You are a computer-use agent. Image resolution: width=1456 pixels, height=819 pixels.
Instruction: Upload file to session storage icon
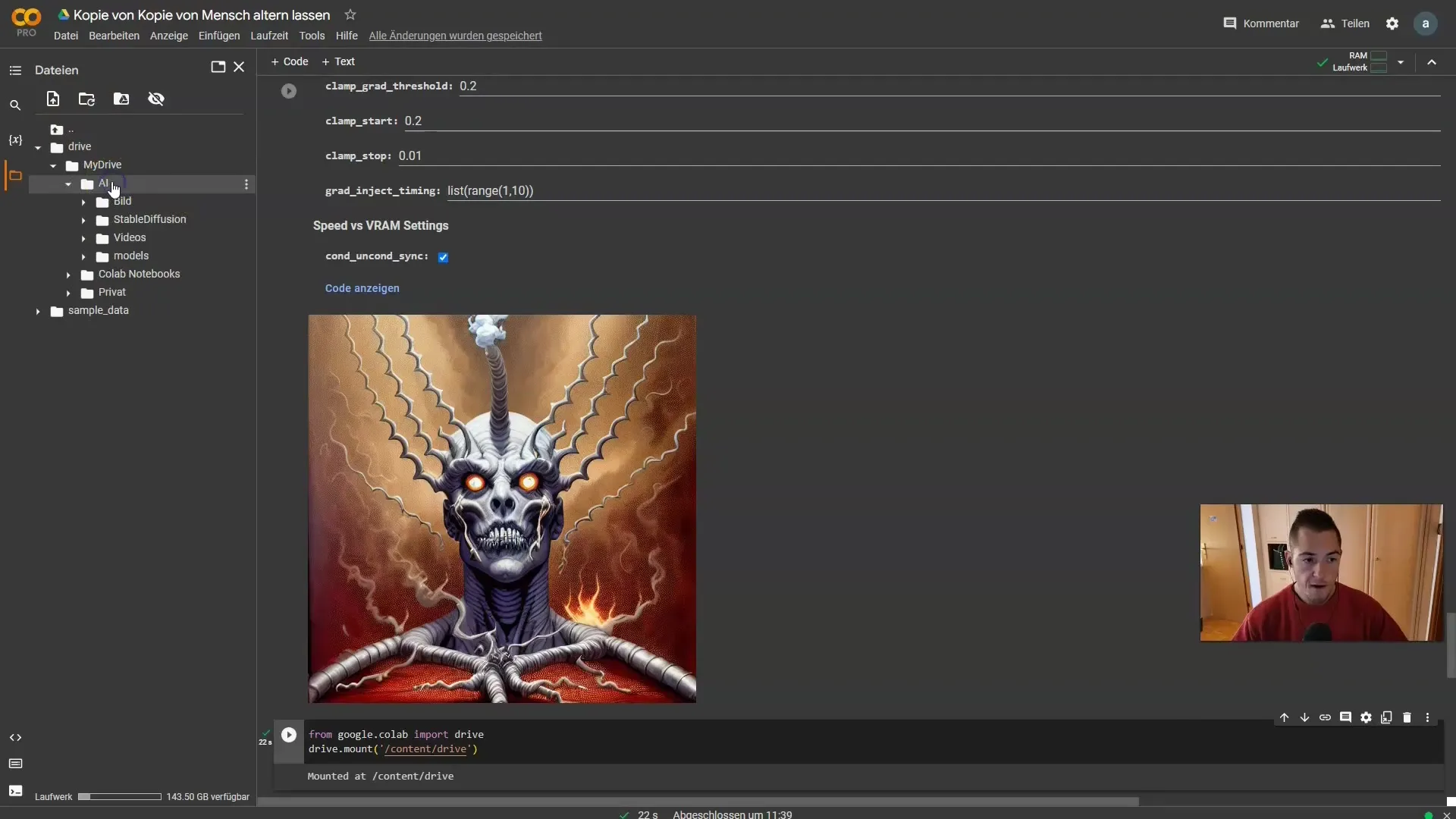(x=53, y=99)
